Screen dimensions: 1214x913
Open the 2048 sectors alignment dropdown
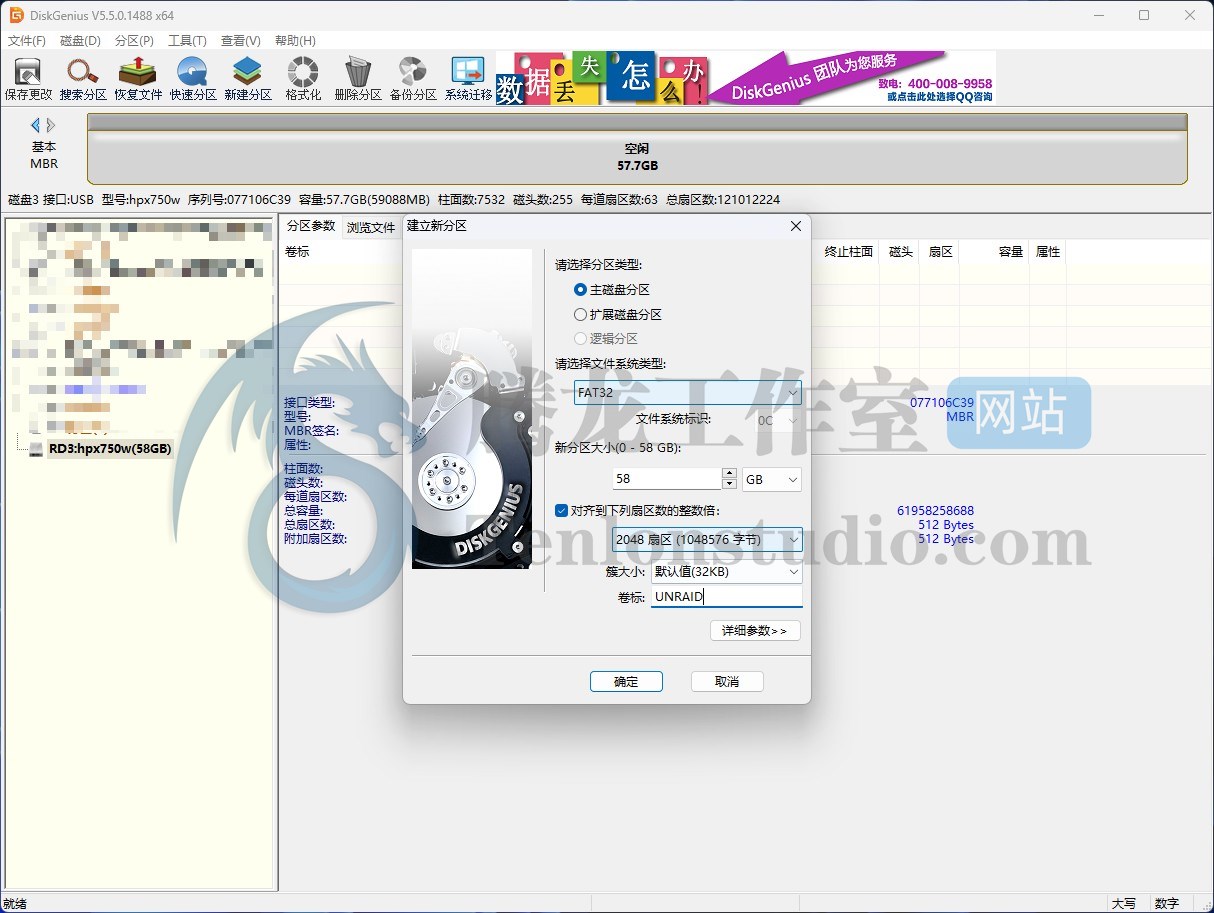(x=707, y=540)
